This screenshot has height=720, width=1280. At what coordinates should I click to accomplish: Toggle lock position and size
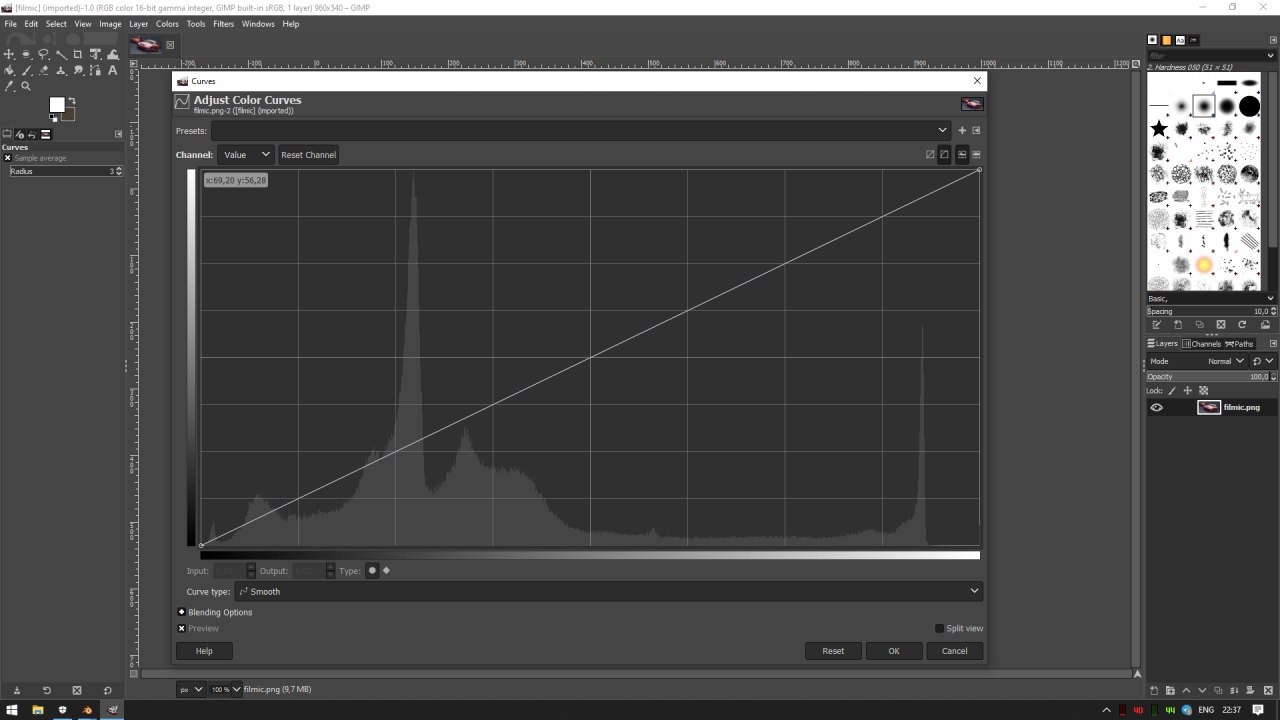coord(1188,390)
